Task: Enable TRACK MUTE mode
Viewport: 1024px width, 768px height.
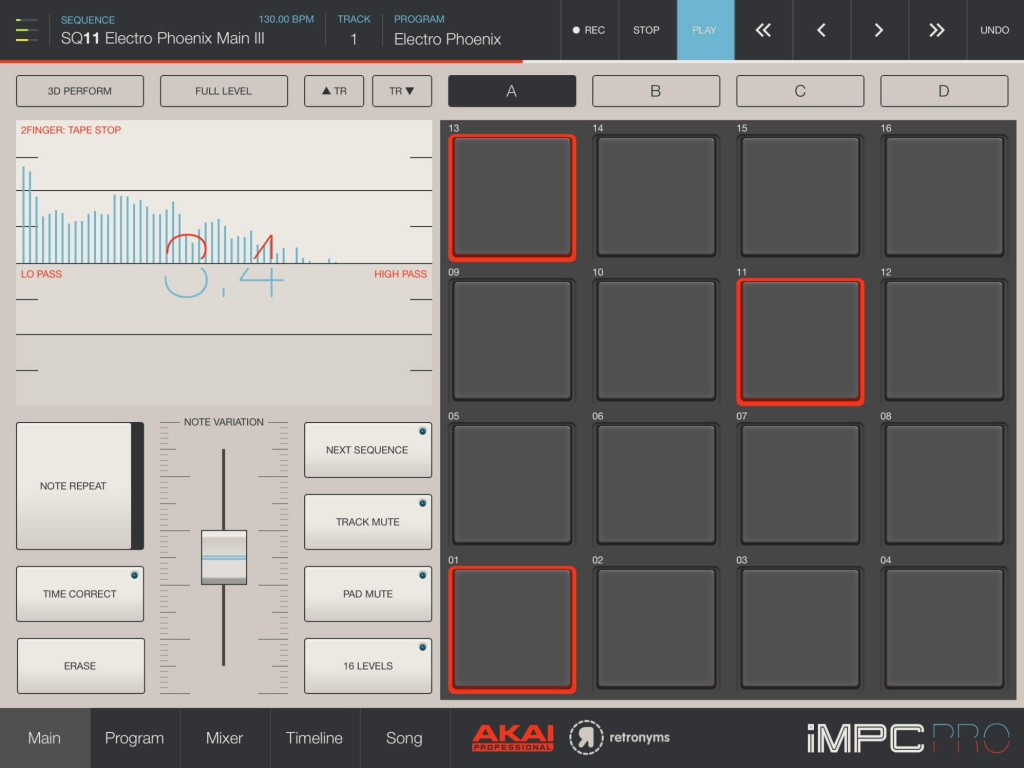Action: click(368, 521)
